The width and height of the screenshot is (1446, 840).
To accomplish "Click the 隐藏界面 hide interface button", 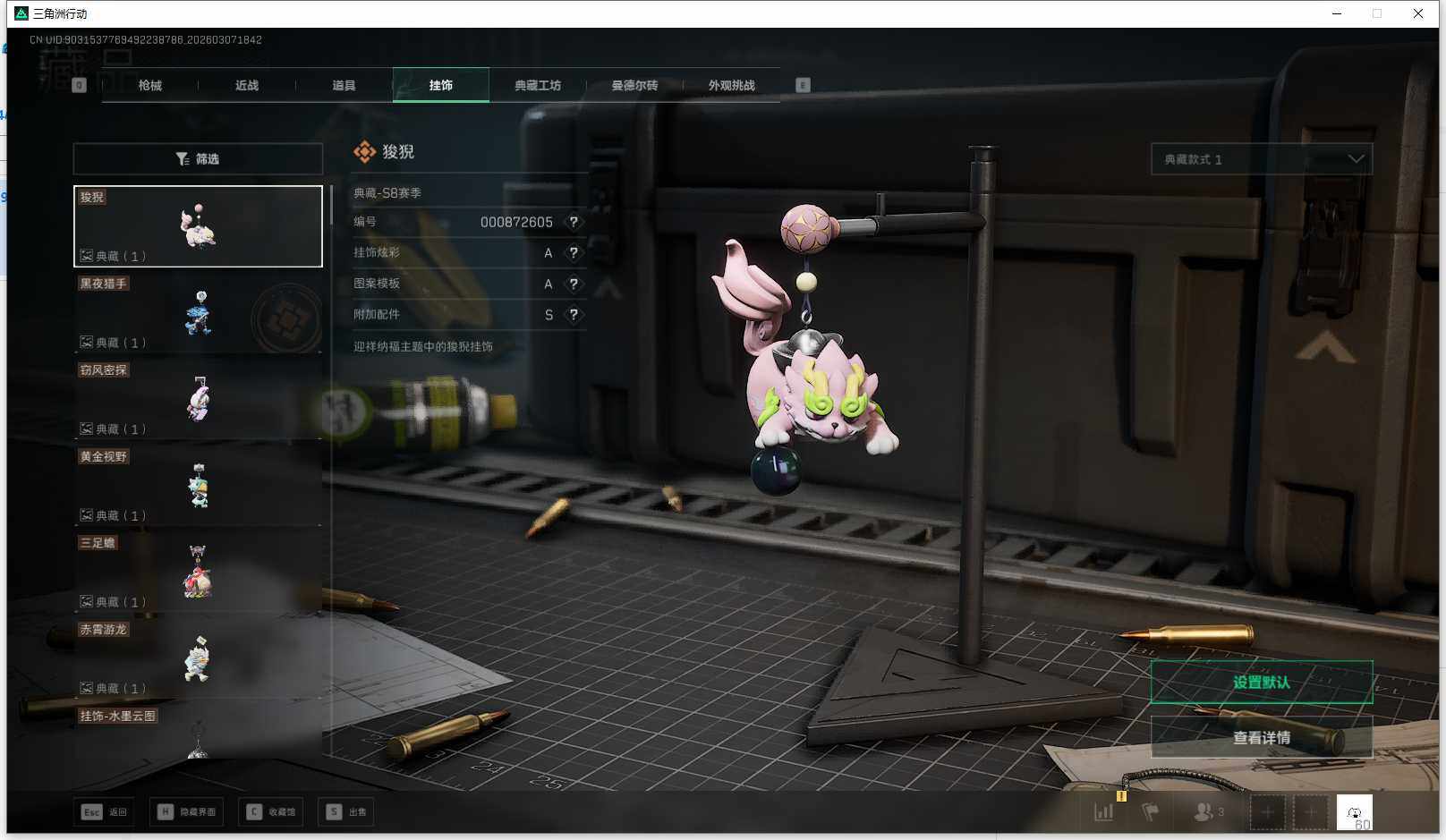I will pyautogui.click(x=187, y=812).
